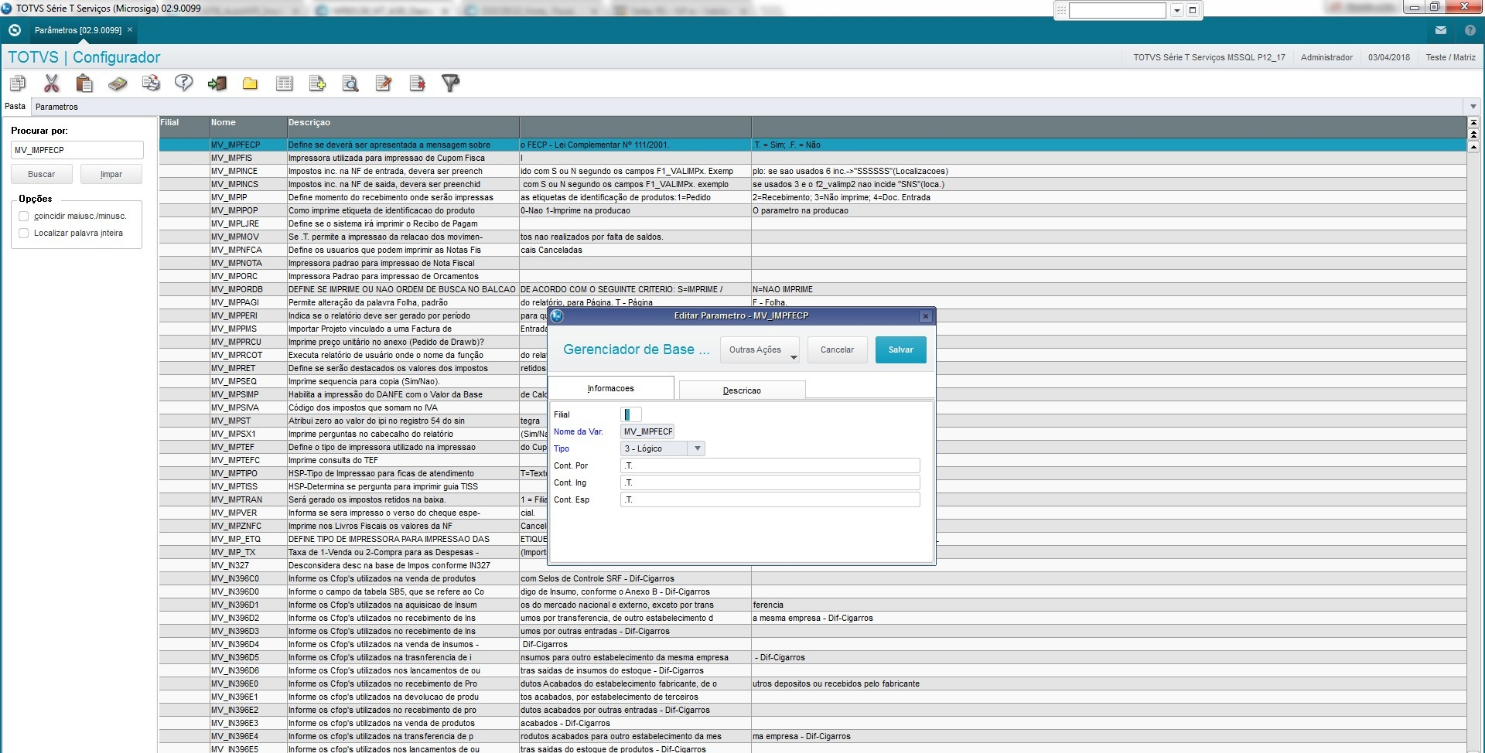Click the Salvar button in dialog
The image size is (1485, 753).
(x=901, y=350)
